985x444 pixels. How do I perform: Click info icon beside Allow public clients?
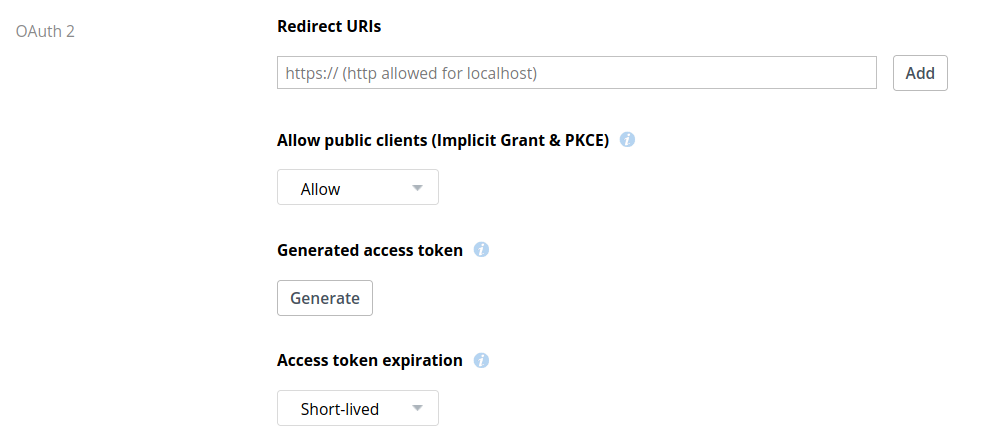[x=627, y=139]
